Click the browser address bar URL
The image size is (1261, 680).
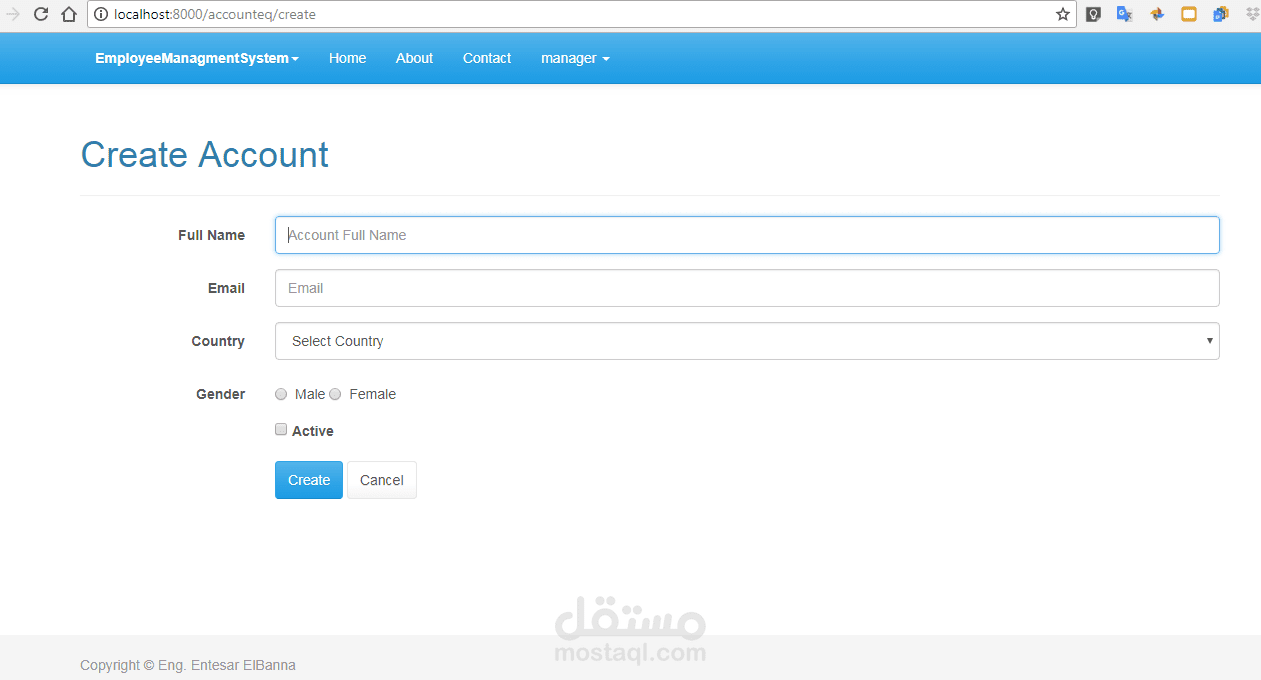coord(215,14)
